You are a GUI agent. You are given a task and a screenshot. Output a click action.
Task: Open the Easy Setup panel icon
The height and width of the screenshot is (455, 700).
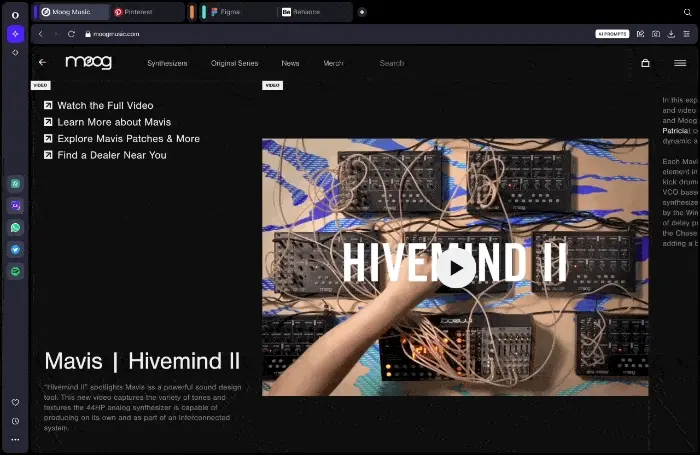click(687, 34)
